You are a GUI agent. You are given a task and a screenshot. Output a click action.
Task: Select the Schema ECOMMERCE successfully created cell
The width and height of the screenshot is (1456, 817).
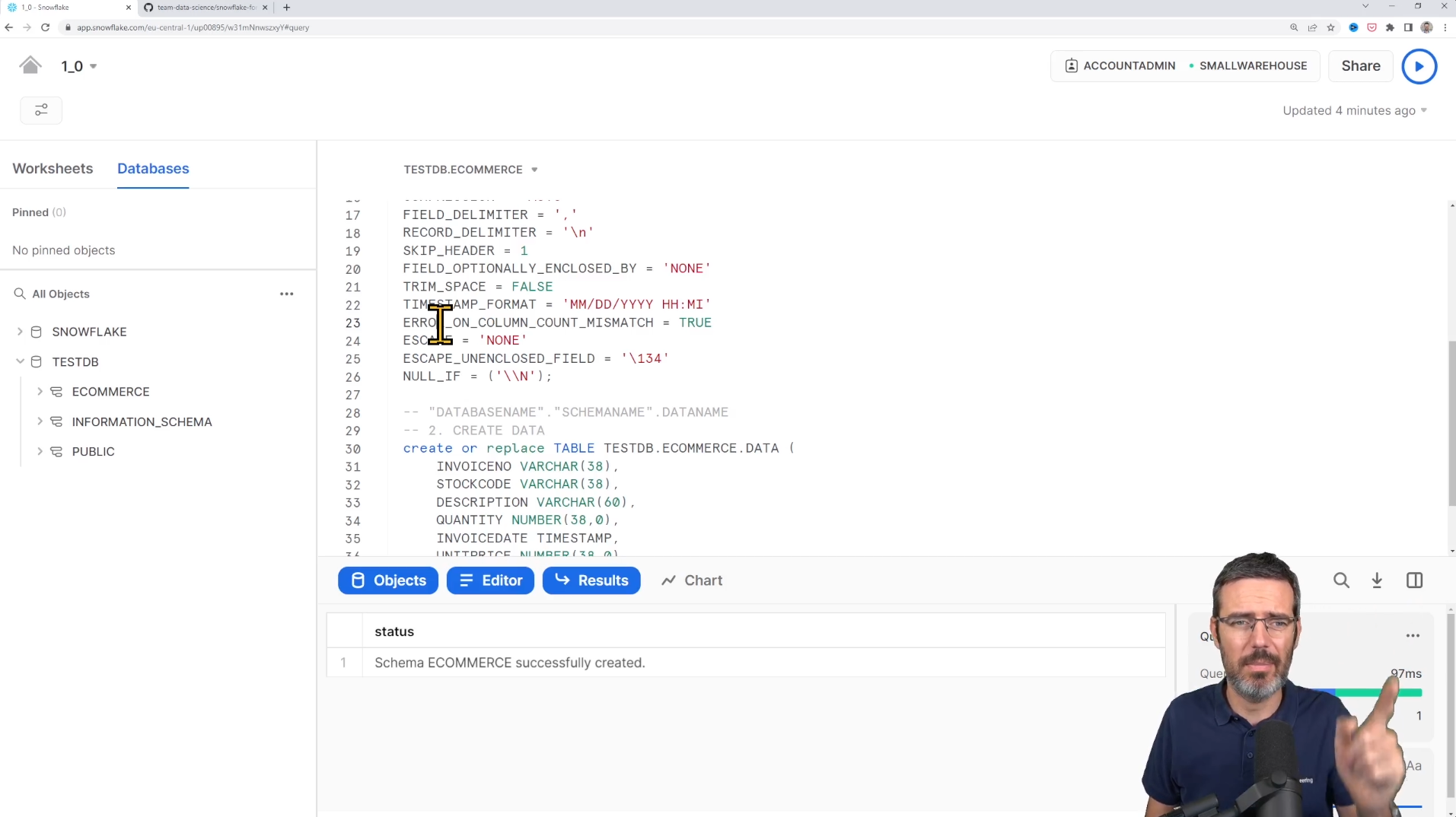click(763, 663)
